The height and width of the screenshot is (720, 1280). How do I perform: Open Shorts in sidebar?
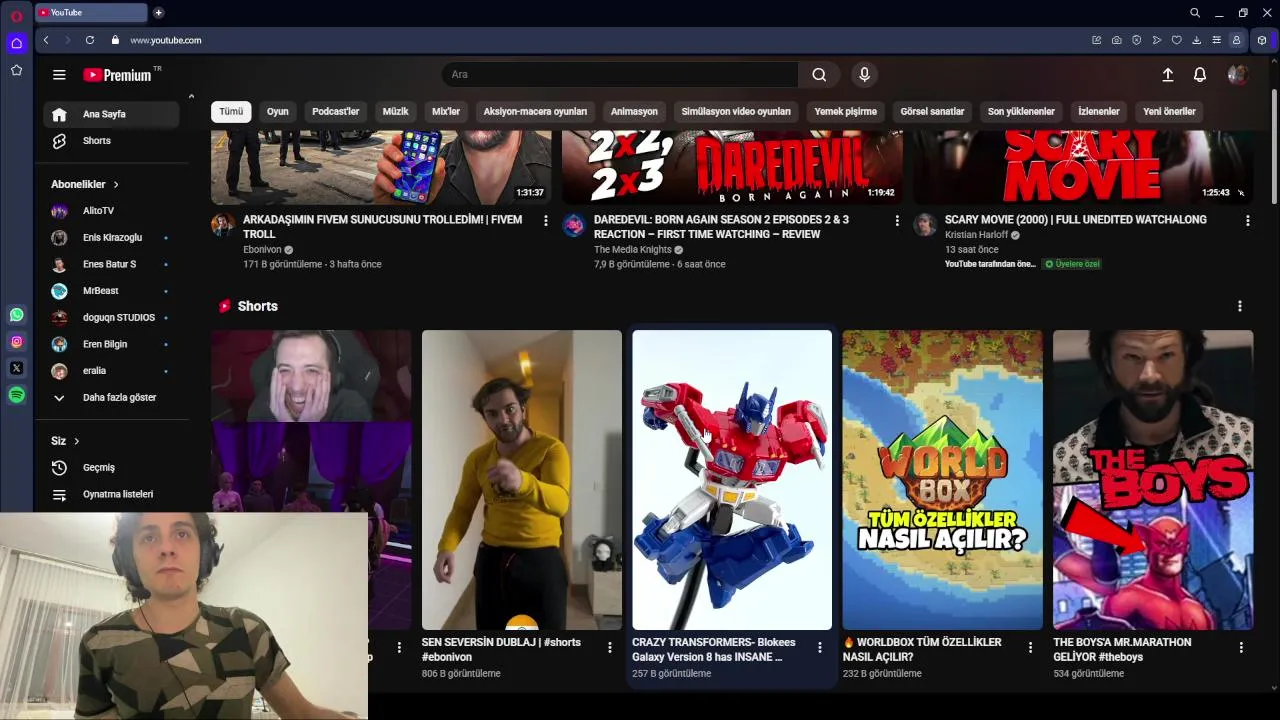pos(111,141)
